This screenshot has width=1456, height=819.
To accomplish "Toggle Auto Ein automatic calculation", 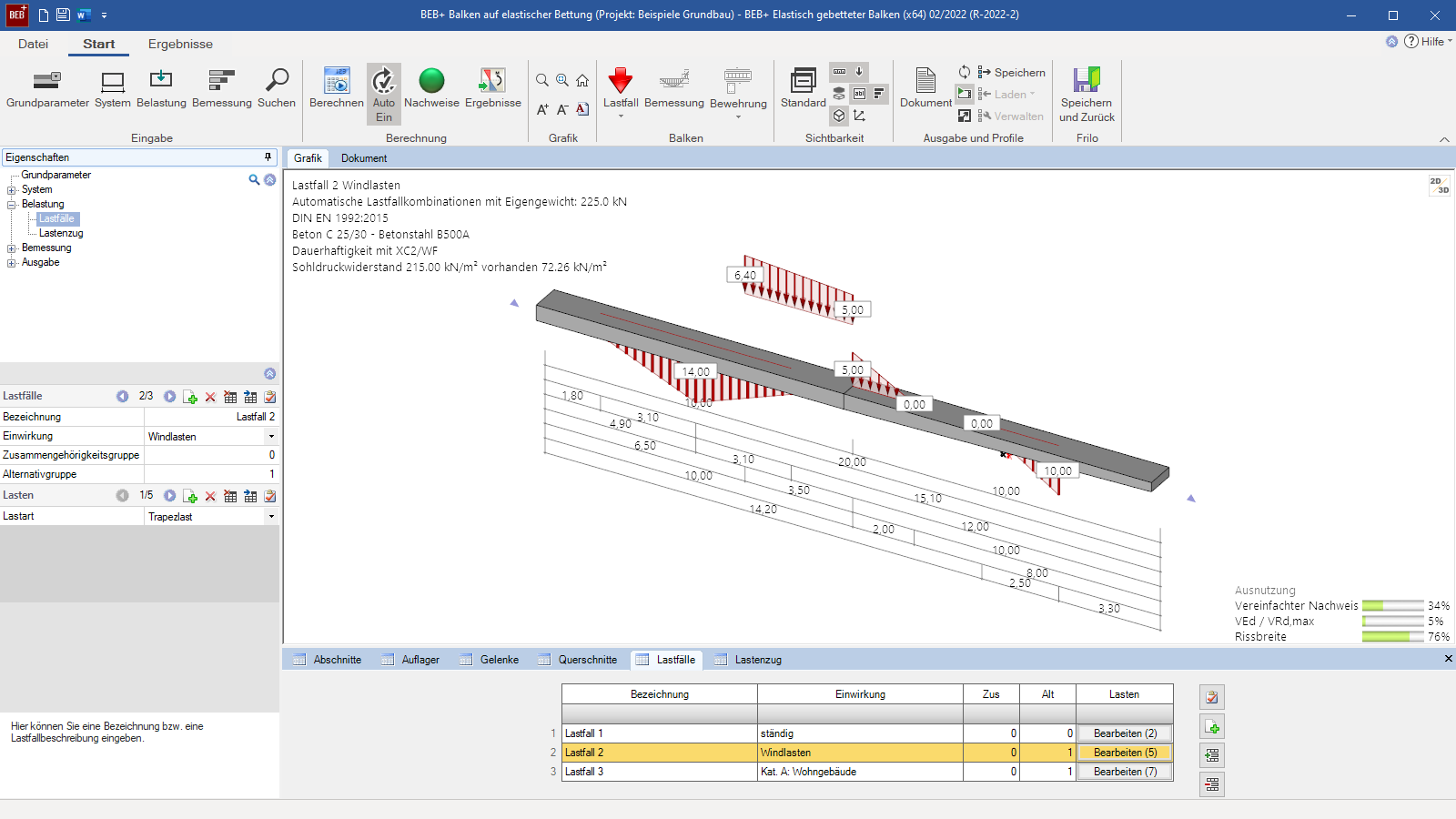I will (384, 95).
